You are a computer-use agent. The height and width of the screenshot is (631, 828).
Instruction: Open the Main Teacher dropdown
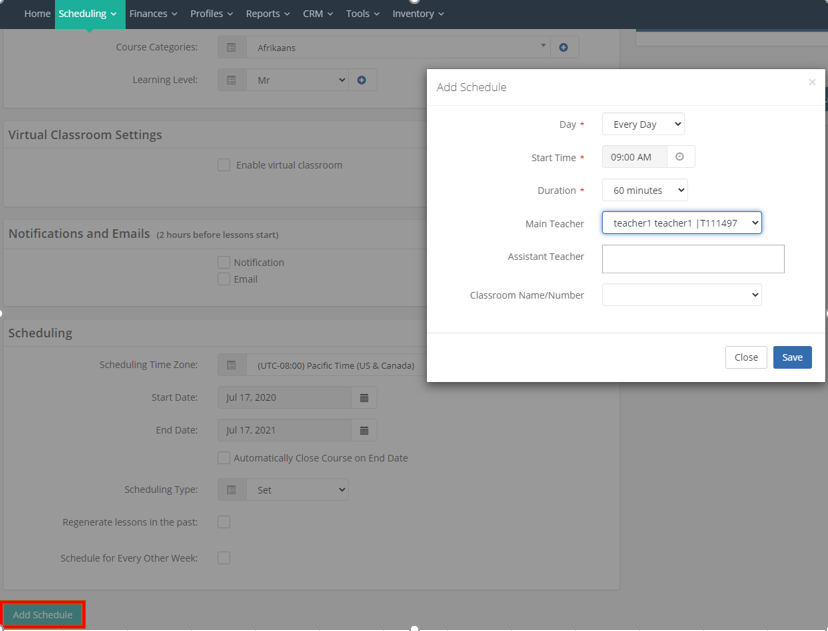(x=681, y=223)
